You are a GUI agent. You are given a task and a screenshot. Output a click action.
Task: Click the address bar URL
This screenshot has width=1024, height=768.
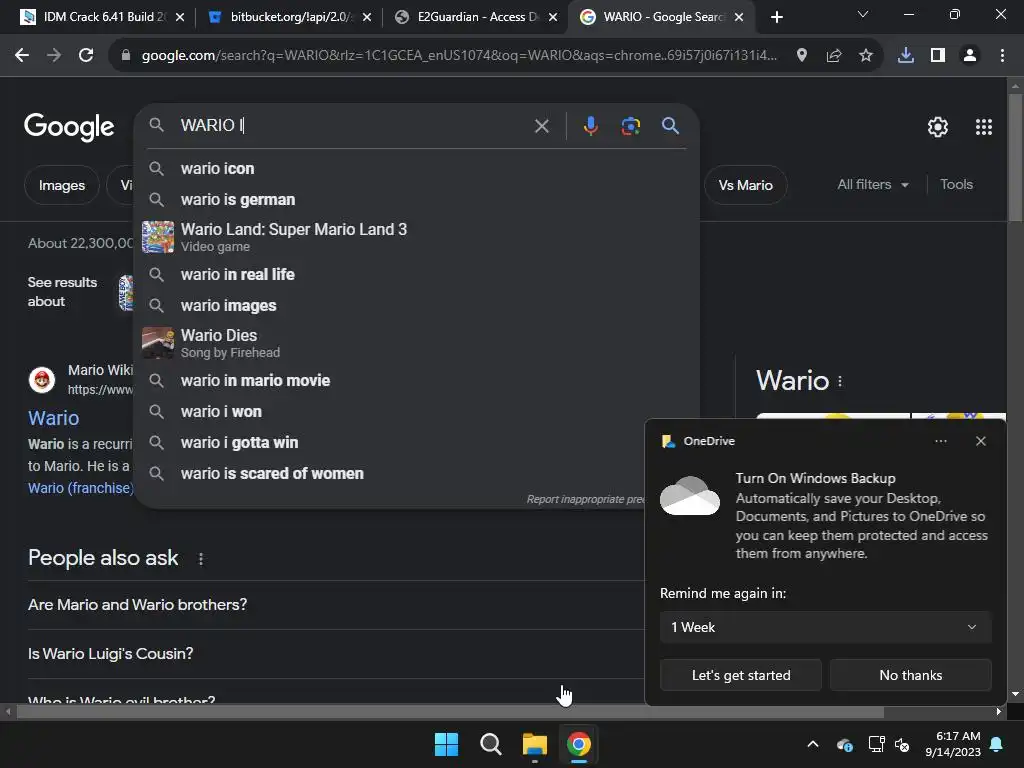[x=459, y=56]
